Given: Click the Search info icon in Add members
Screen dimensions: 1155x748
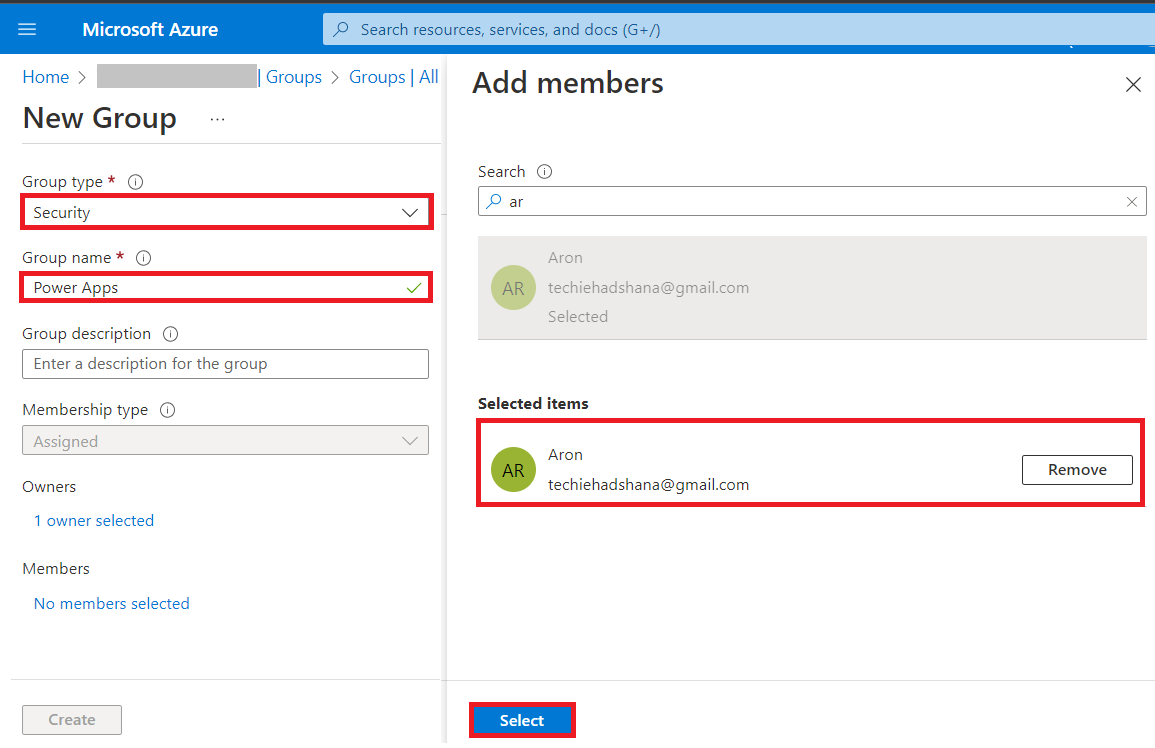Looking at the screenshot, I should 543,171.
